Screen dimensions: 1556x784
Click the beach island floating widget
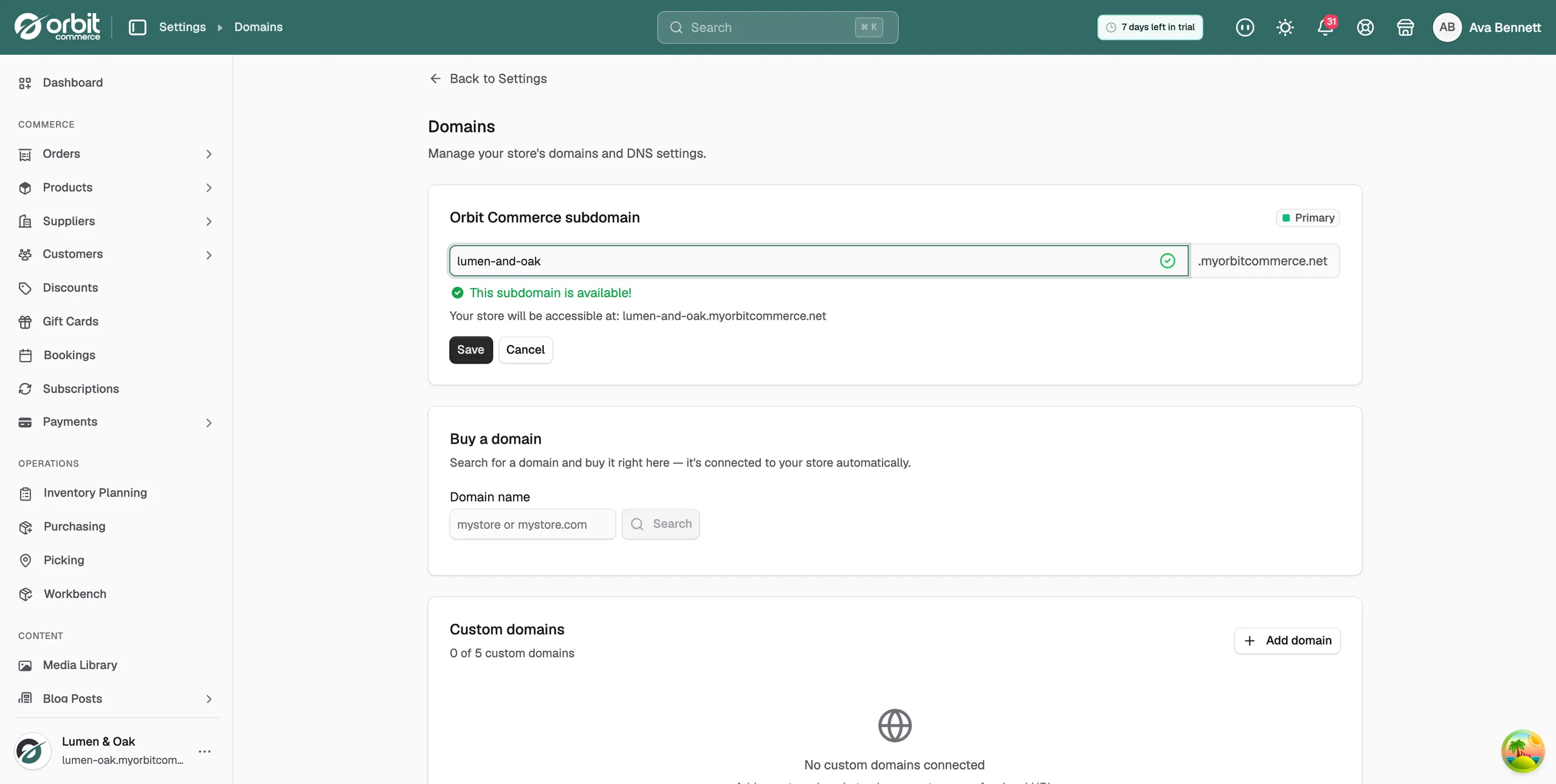1523,751
